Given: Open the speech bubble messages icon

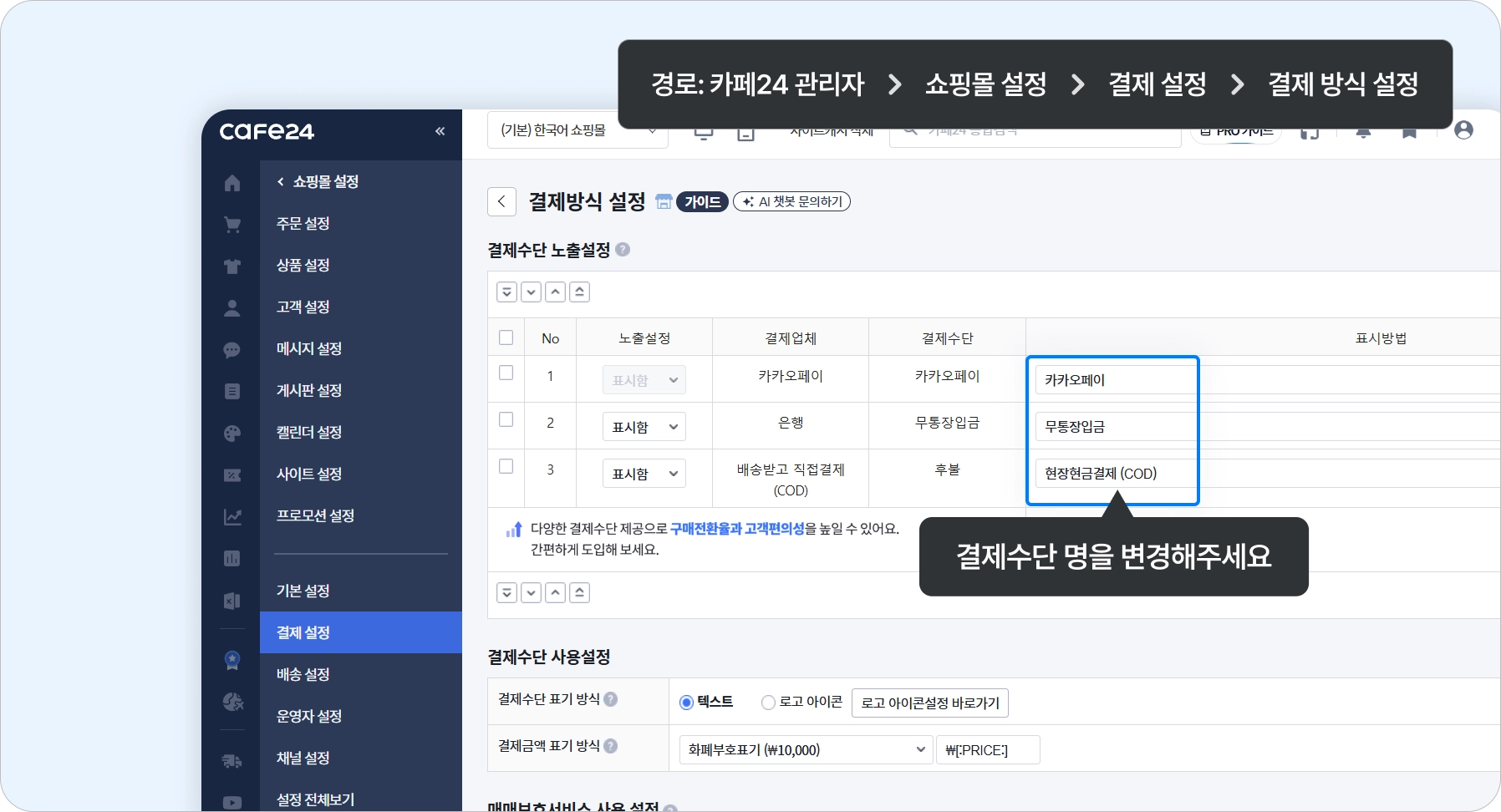Looking at the screenshot, I should click(232, 350).
